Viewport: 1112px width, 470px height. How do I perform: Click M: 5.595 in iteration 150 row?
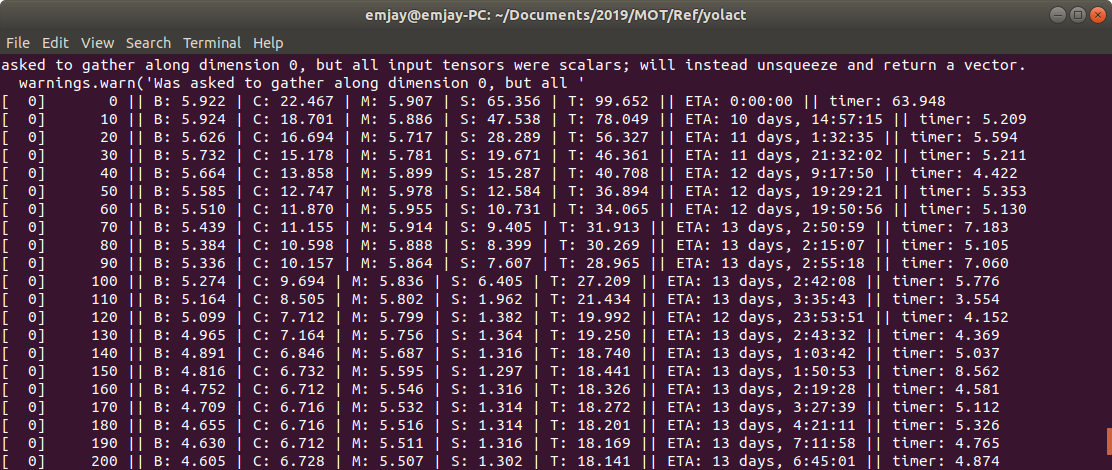coord(388,372)
